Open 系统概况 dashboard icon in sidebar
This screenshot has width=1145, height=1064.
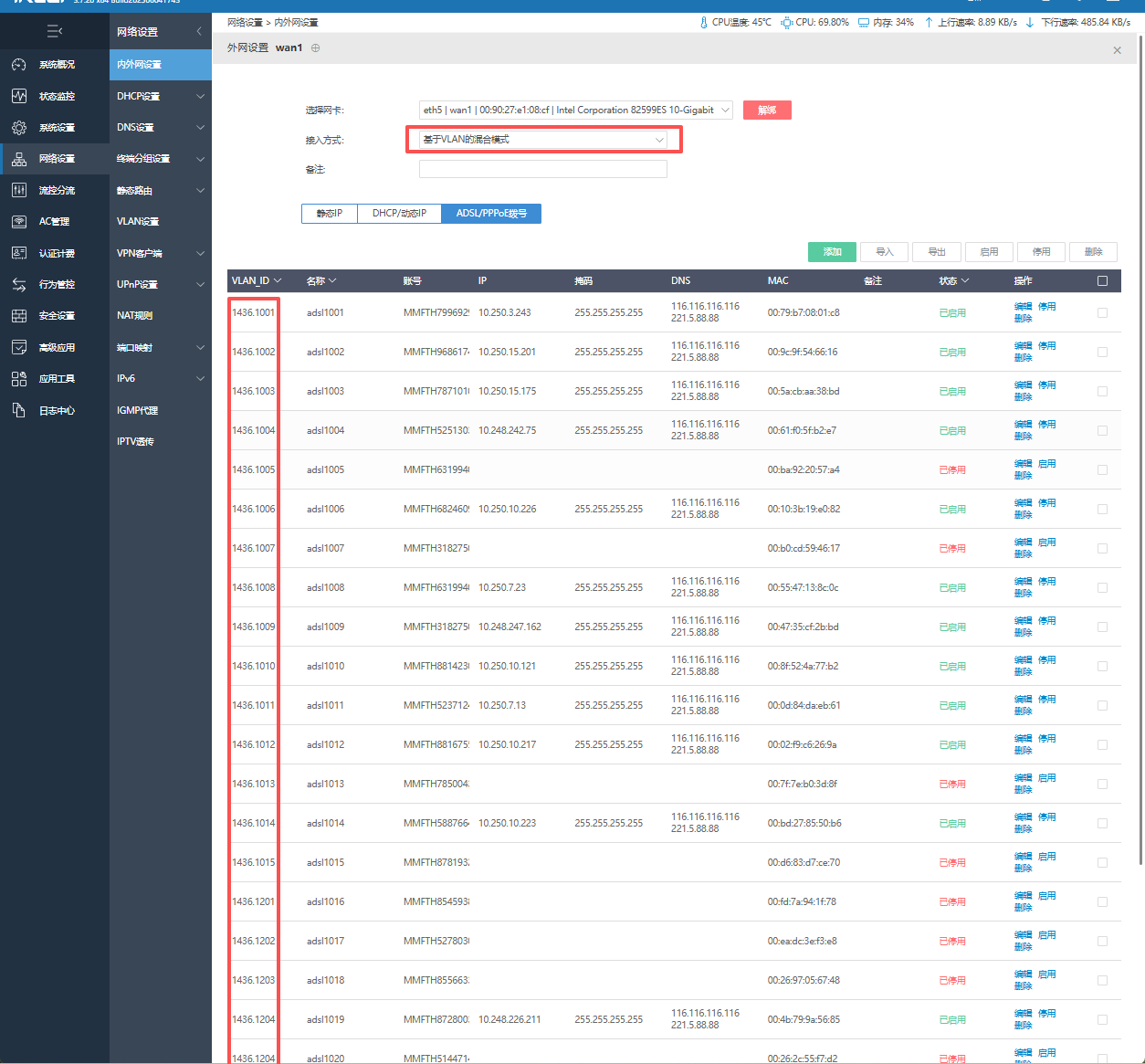click(x=19, y=65)
